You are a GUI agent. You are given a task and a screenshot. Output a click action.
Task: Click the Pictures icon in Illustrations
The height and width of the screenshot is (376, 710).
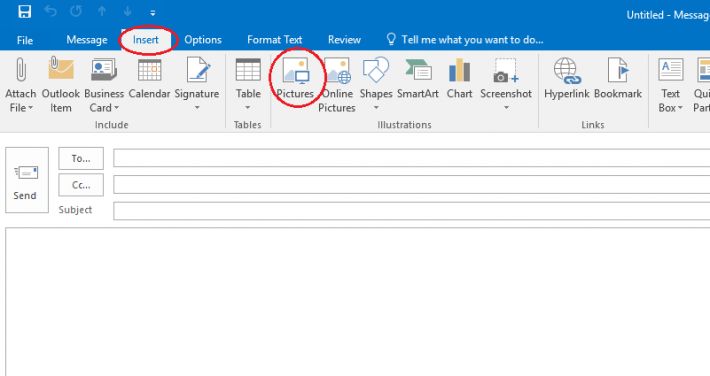point(296,72)
